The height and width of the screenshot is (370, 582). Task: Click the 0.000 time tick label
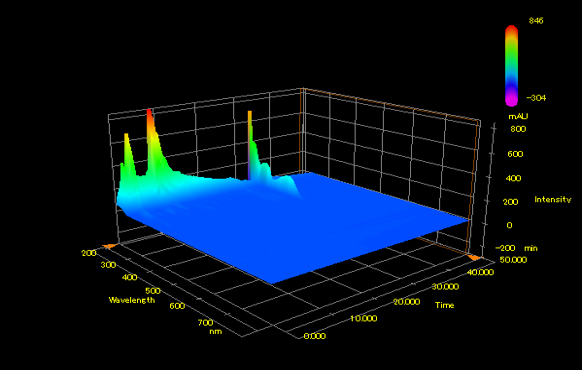[315, 336]
